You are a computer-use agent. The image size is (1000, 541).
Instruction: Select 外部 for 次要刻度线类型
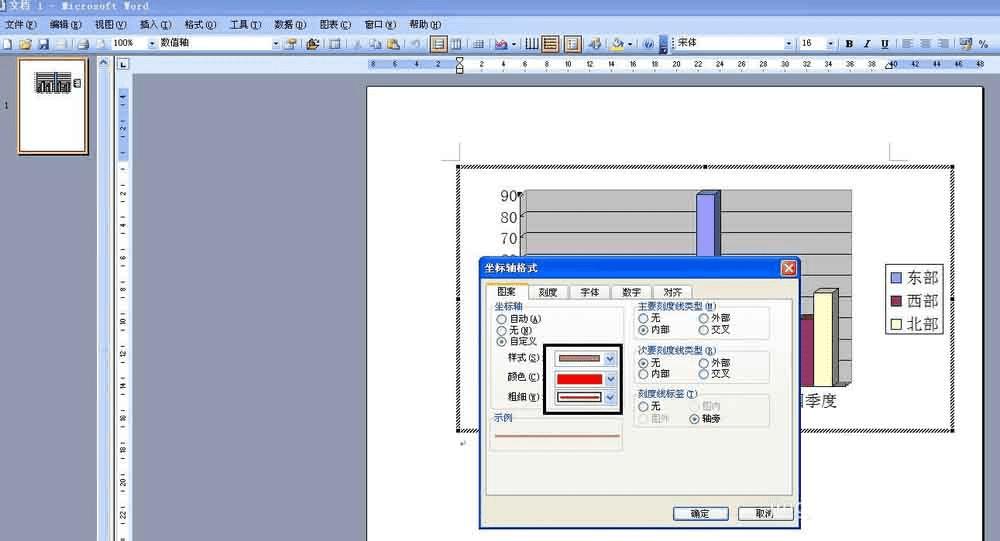pyautogui.click(x=703, y=362)
